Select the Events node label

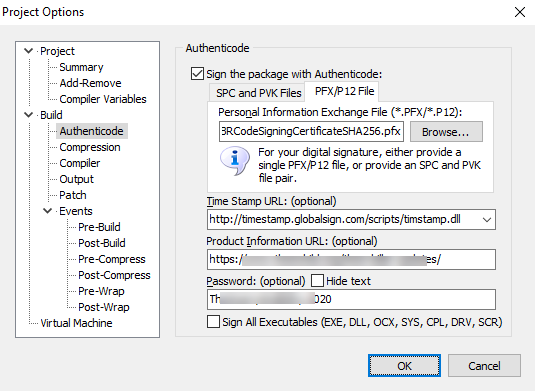[x=76, y=211]
